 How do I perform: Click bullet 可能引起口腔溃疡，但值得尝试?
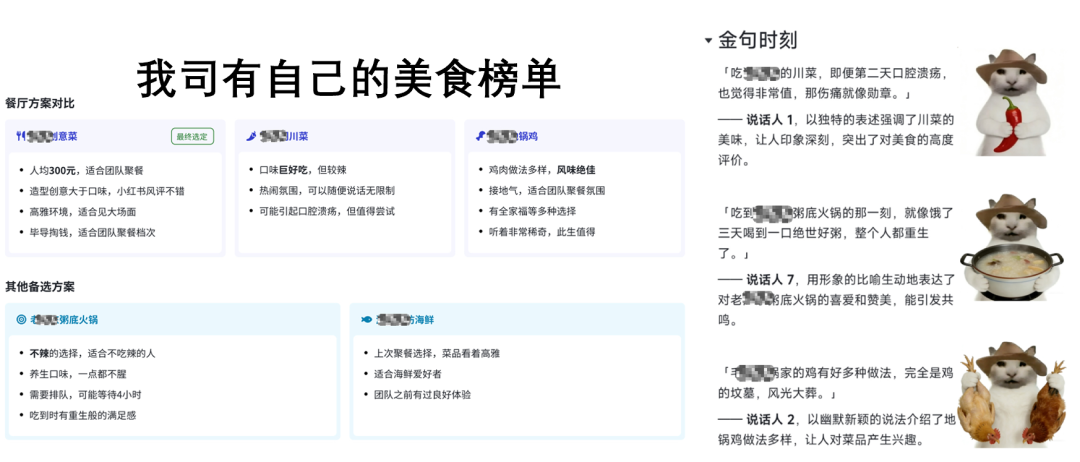(x=327, y=211)
